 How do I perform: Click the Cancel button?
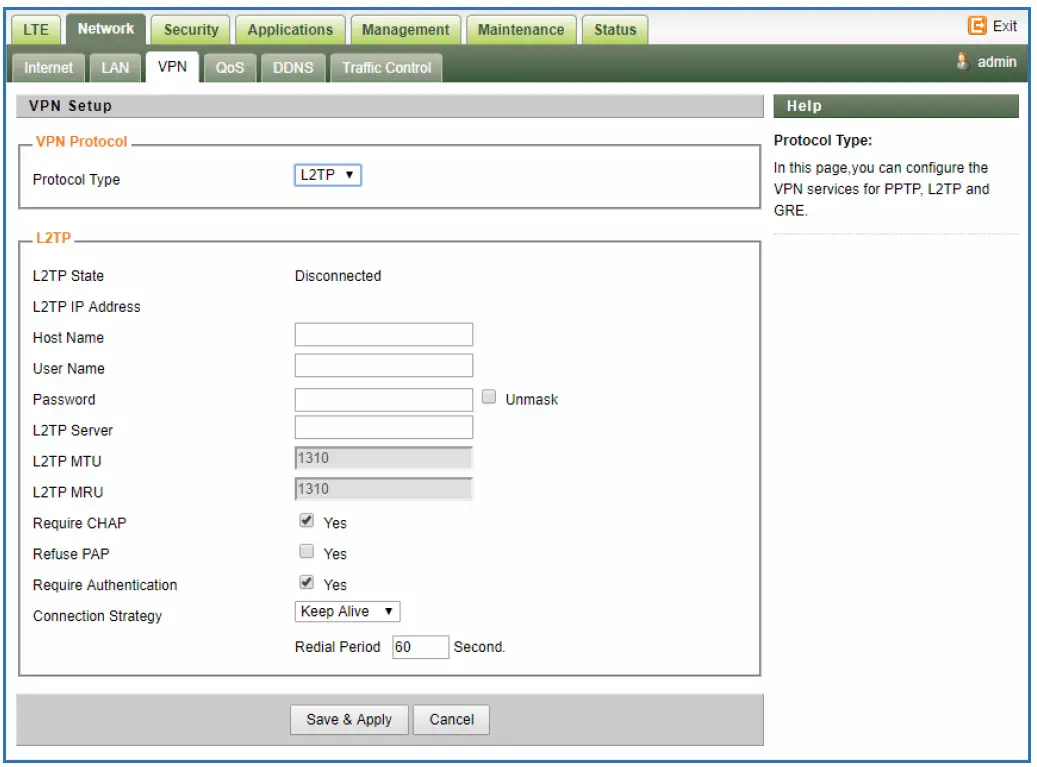pos(451,719)
